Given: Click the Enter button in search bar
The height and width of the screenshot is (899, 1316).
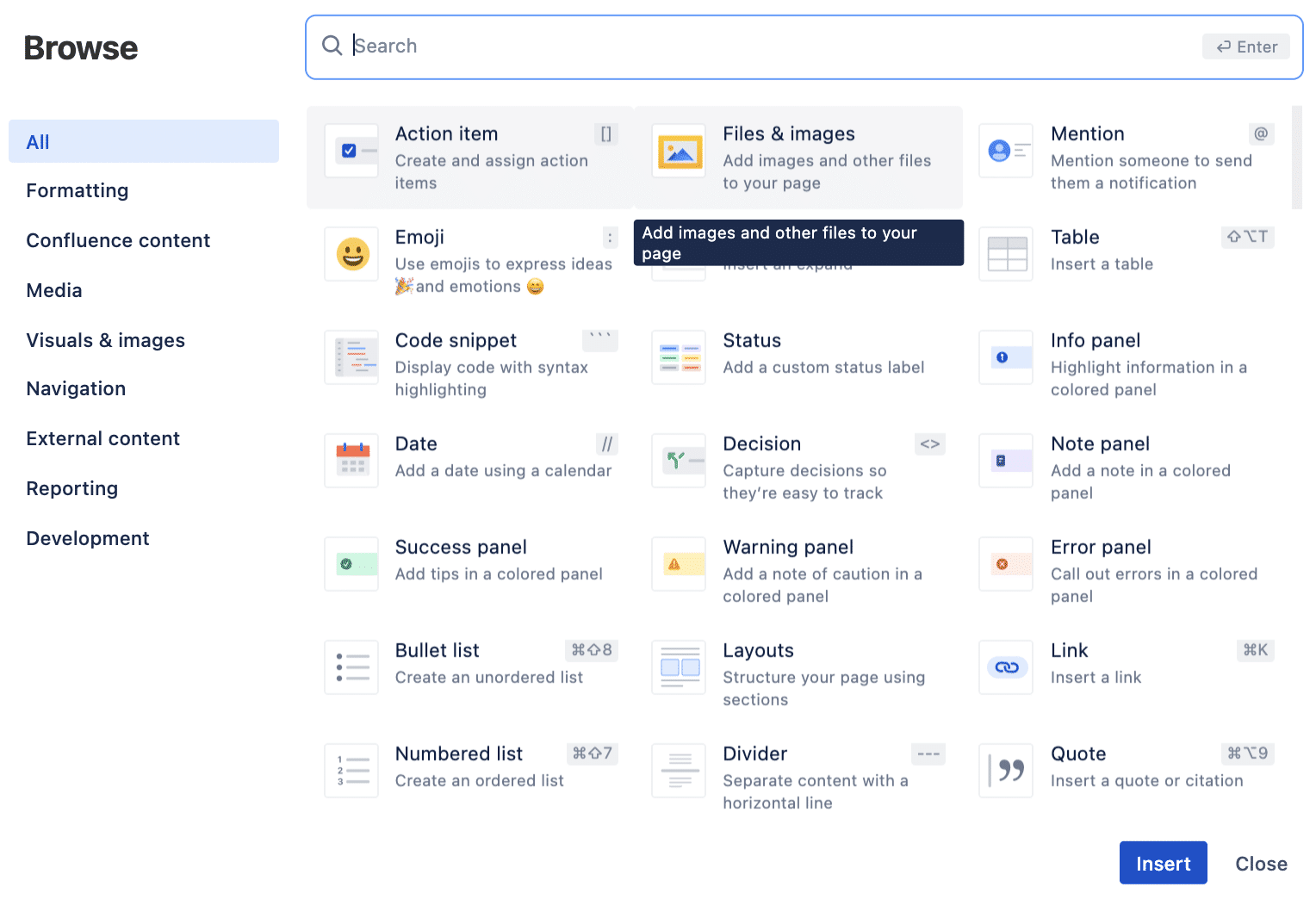Looking at the screenshot, I should point(1245,46).
